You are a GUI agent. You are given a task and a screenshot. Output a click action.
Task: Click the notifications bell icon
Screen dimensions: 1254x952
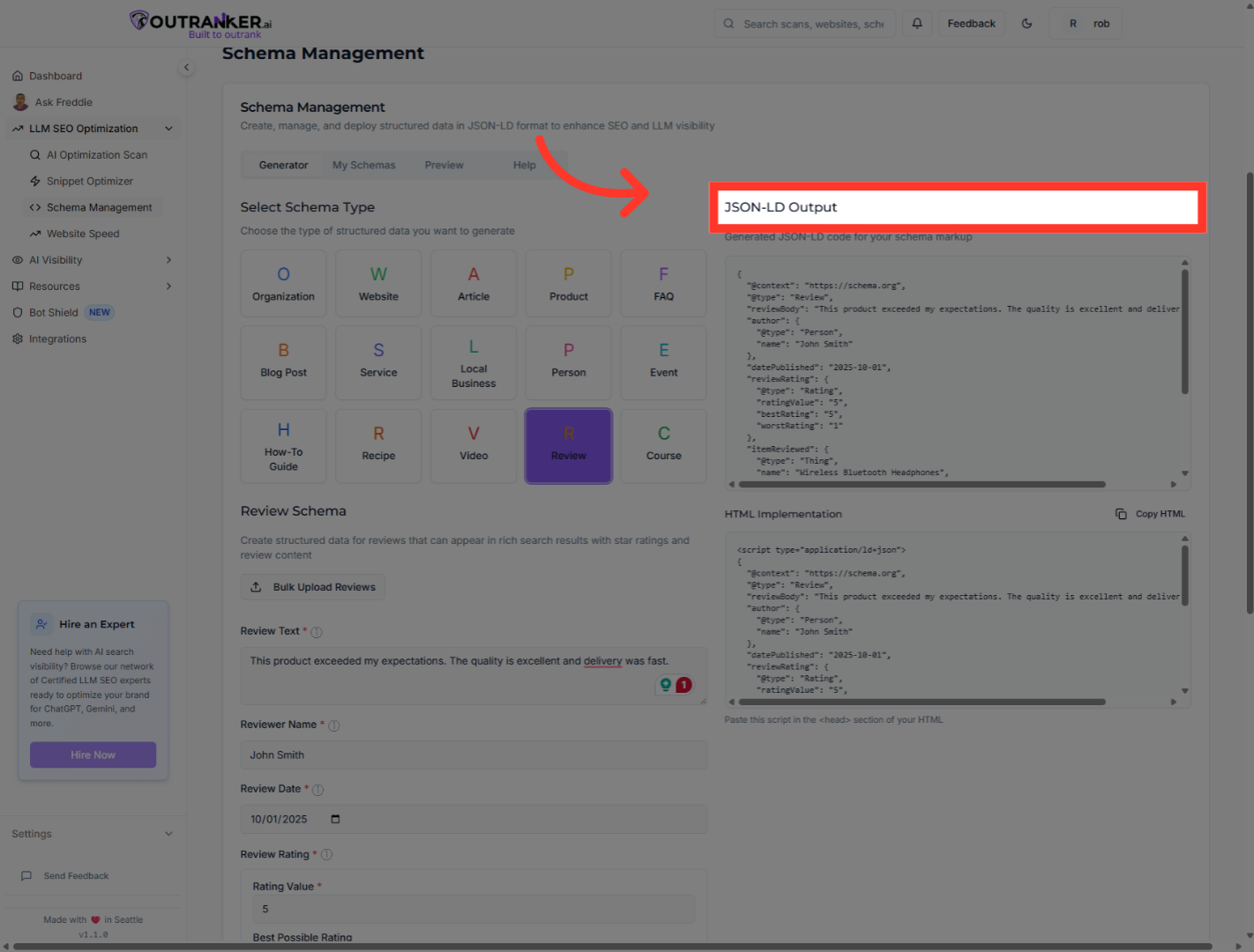(x=917, y=24)
